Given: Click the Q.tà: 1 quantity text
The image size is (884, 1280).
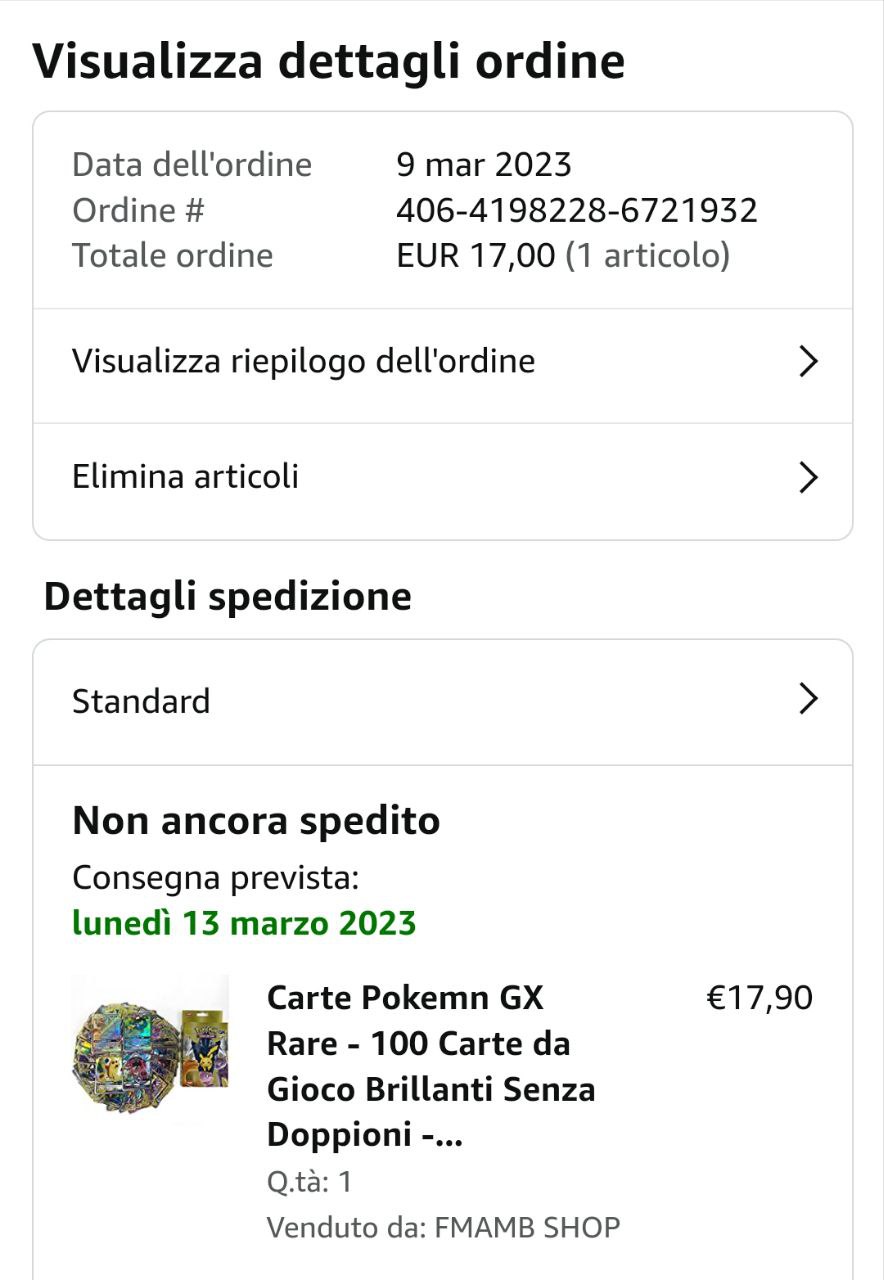Looking at the screenshot, I should click(309, 1182).
